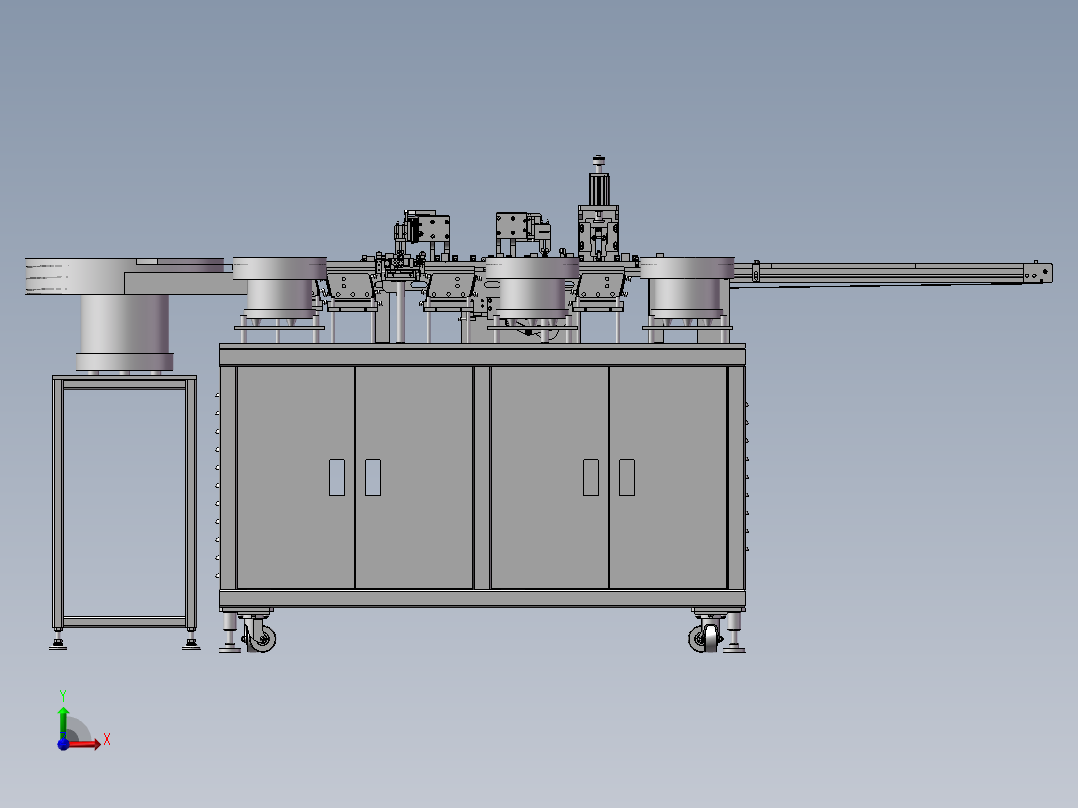
Task: Select the left caster wheel under the cabinet
Action: (x=260, y=637)
